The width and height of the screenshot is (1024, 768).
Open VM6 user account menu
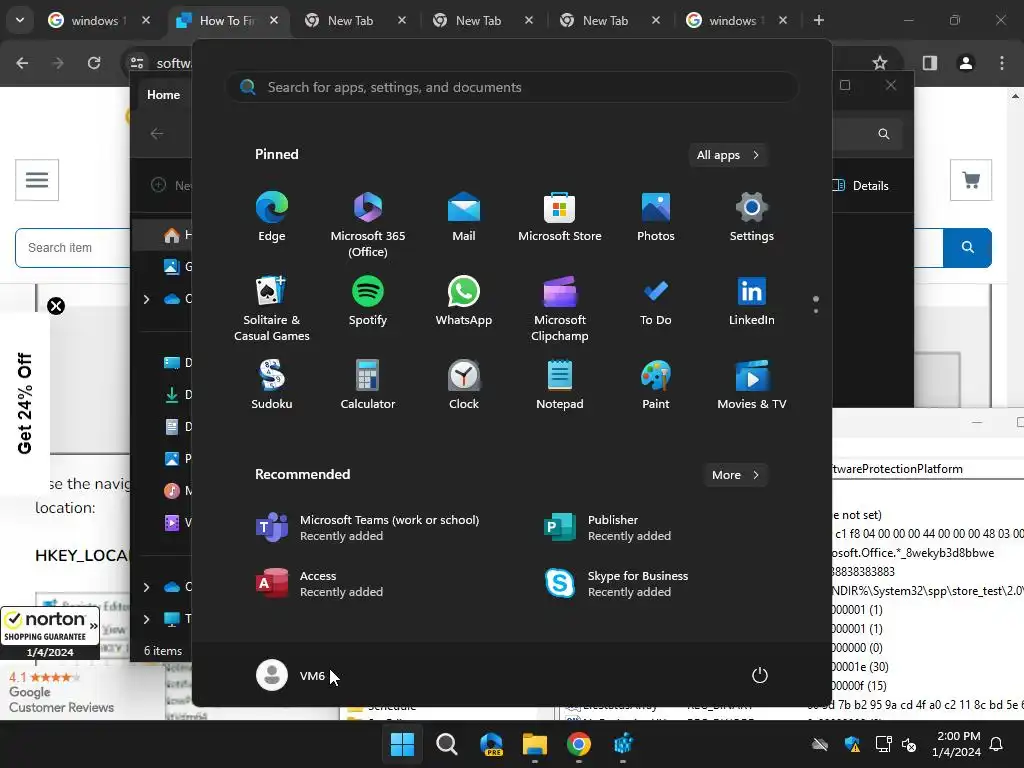[x=291, y=675]
